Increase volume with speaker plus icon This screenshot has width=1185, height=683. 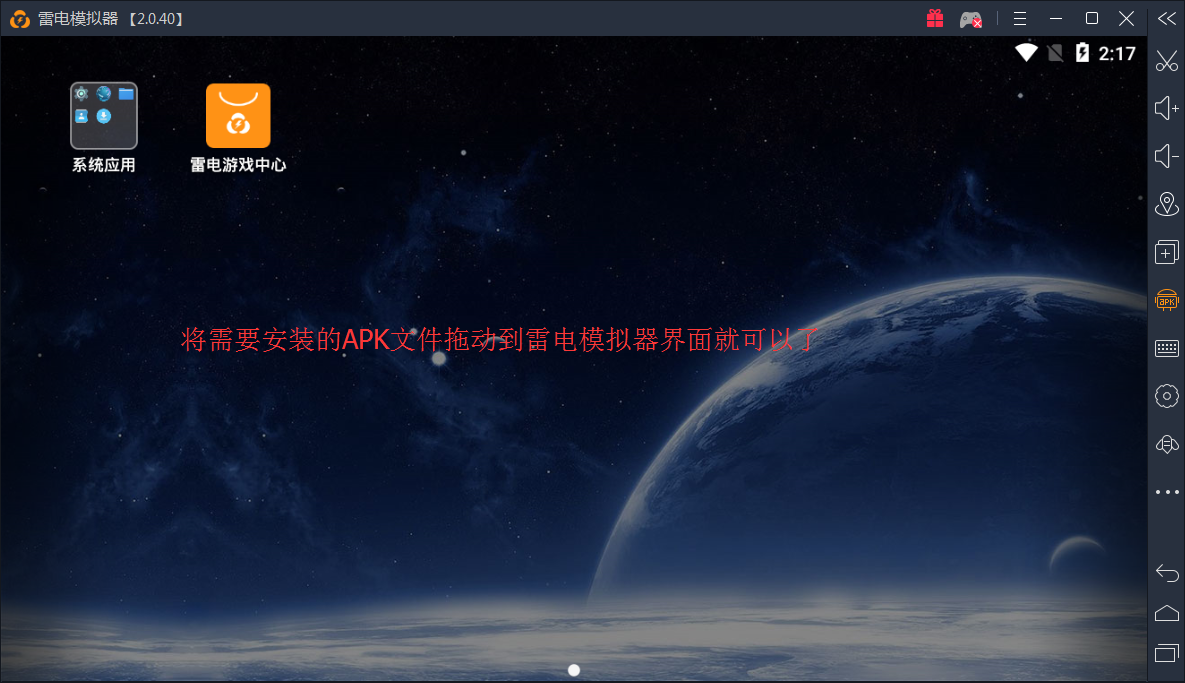(1167, 108)
